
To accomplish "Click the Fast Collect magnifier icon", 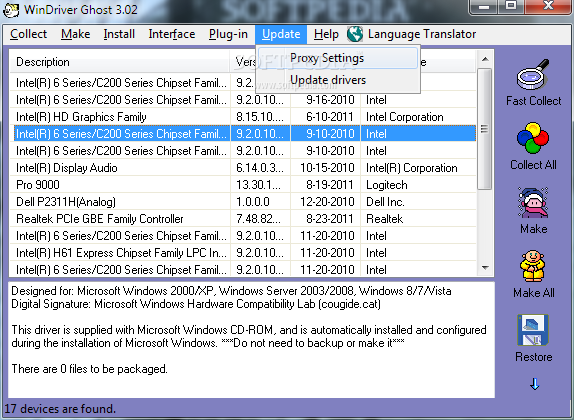I will point(533,74).
